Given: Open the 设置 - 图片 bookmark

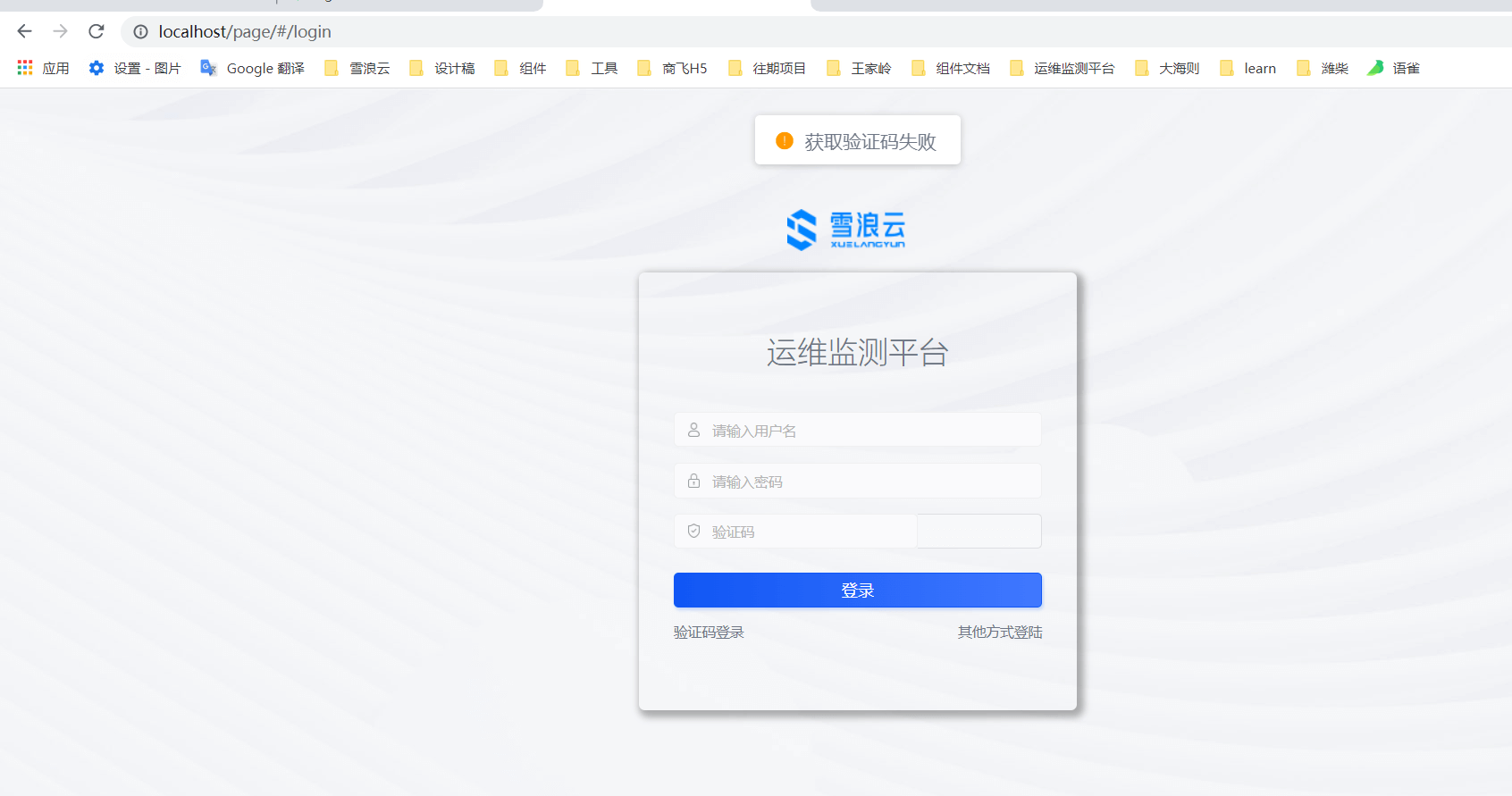Looking at the screenshot, I should pyautogui.click(x=135, y=68).
